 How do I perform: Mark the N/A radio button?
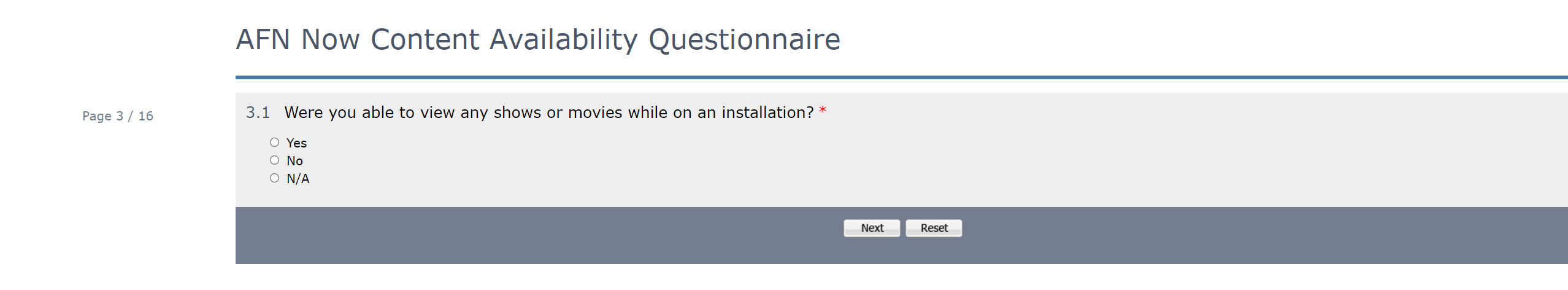[274, 178]
